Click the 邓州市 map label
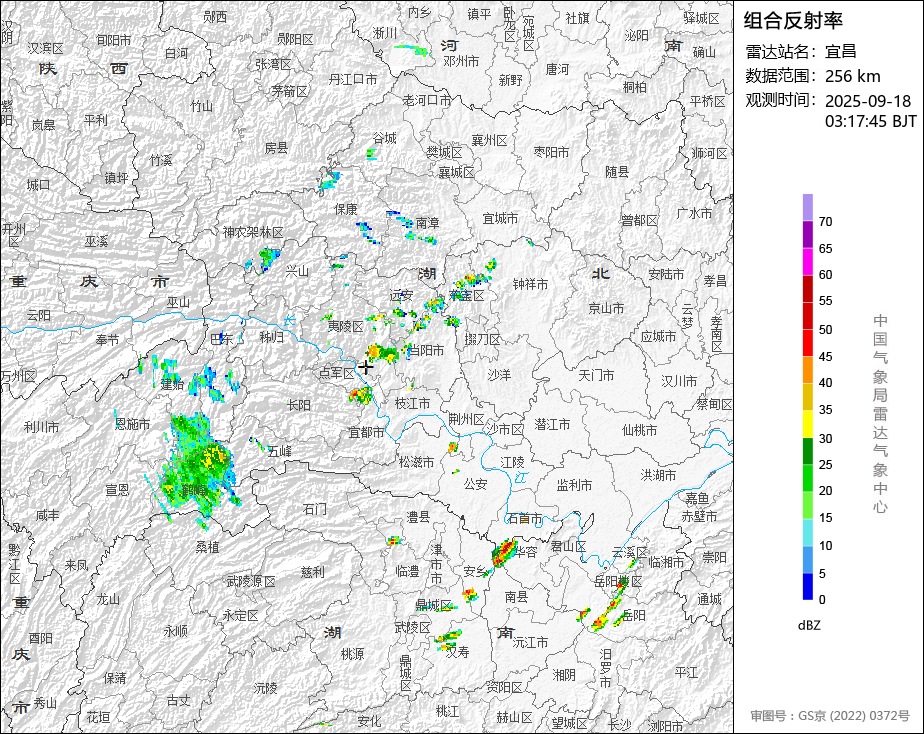 461,61
